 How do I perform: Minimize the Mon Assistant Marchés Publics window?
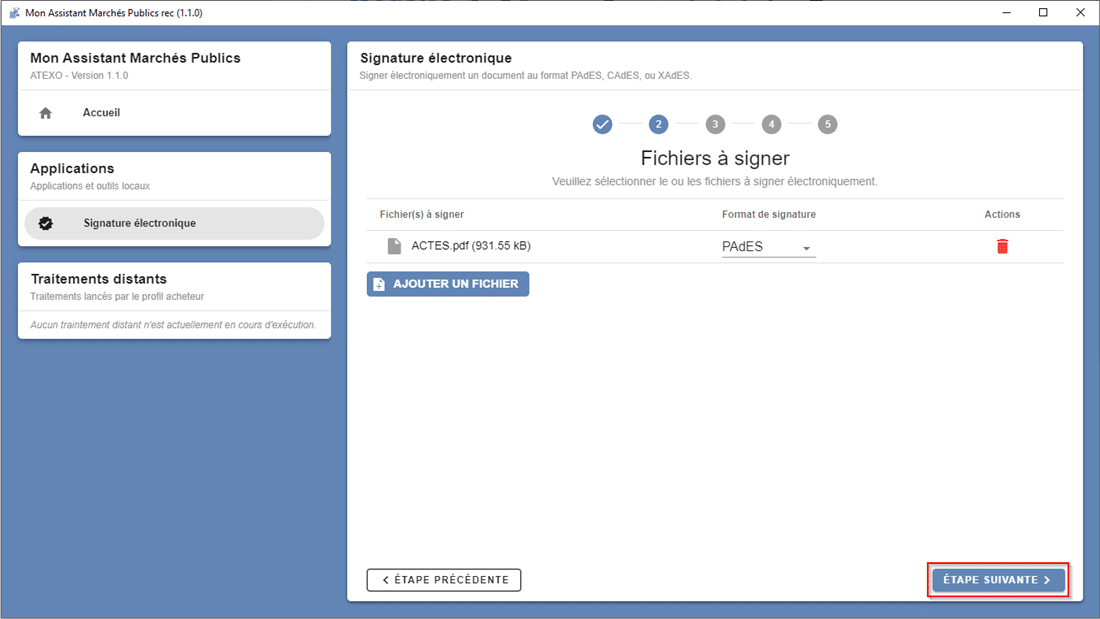[x=1007, y=13]
